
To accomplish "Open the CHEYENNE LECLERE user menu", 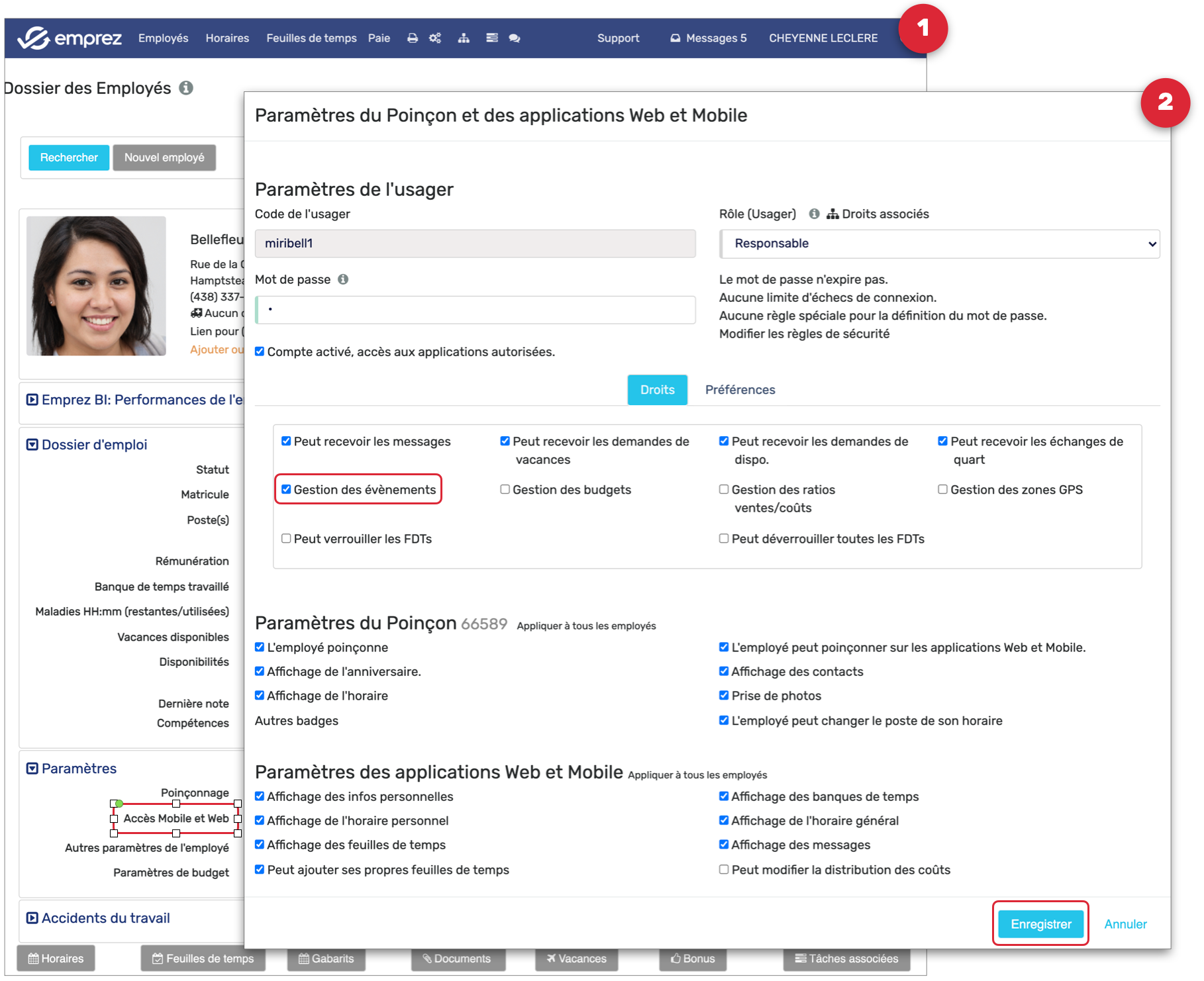I will click(823, 38).
